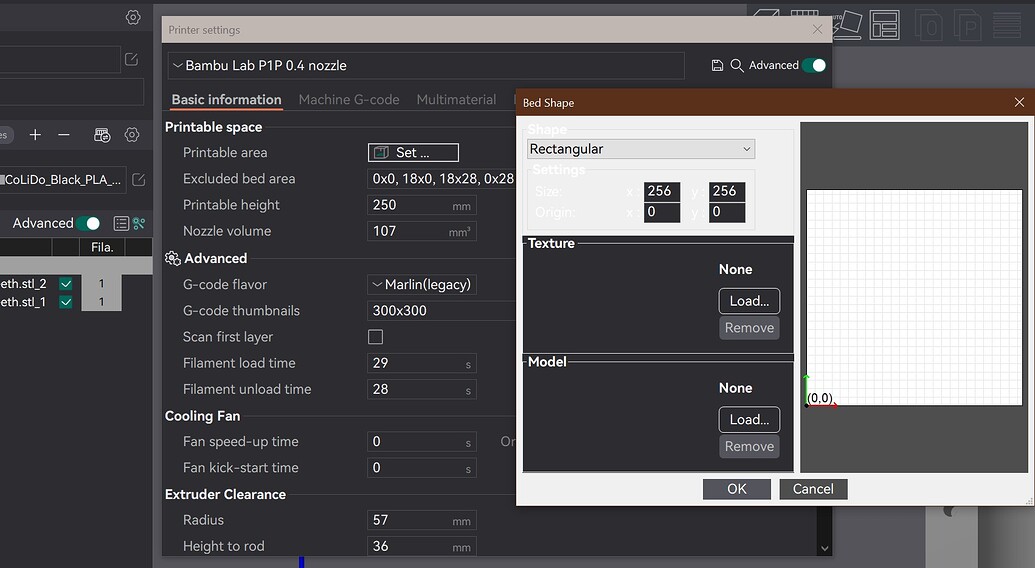This screenshot has height=568, width=1035.
Task: Click edit printer preset icon in sidebar
Action: point(131,59)
